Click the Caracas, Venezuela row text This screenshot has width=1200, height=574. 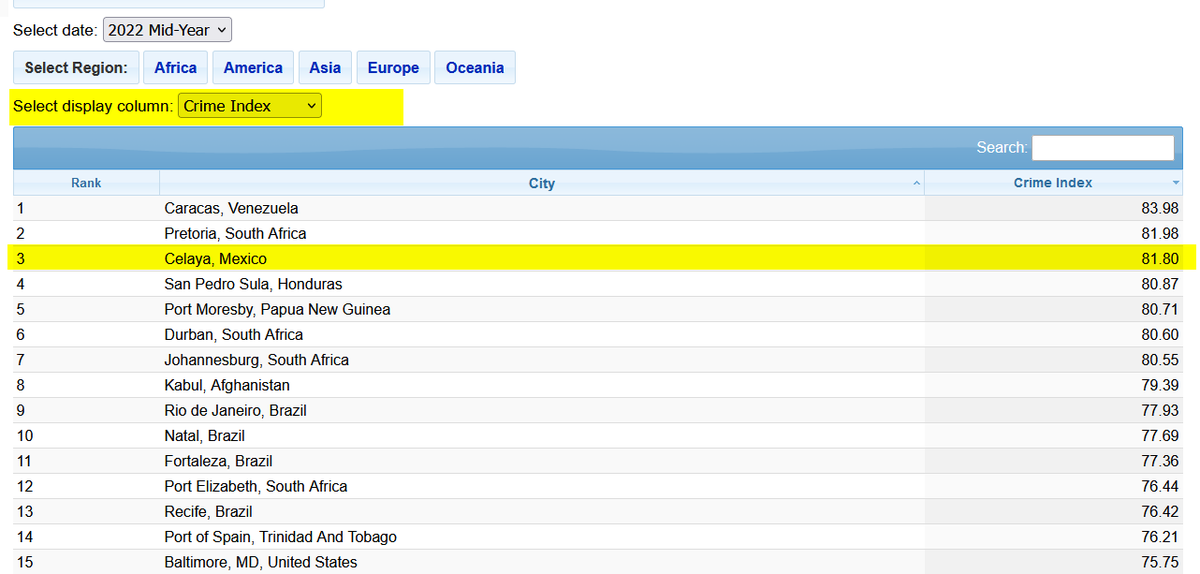coord(231,208)
